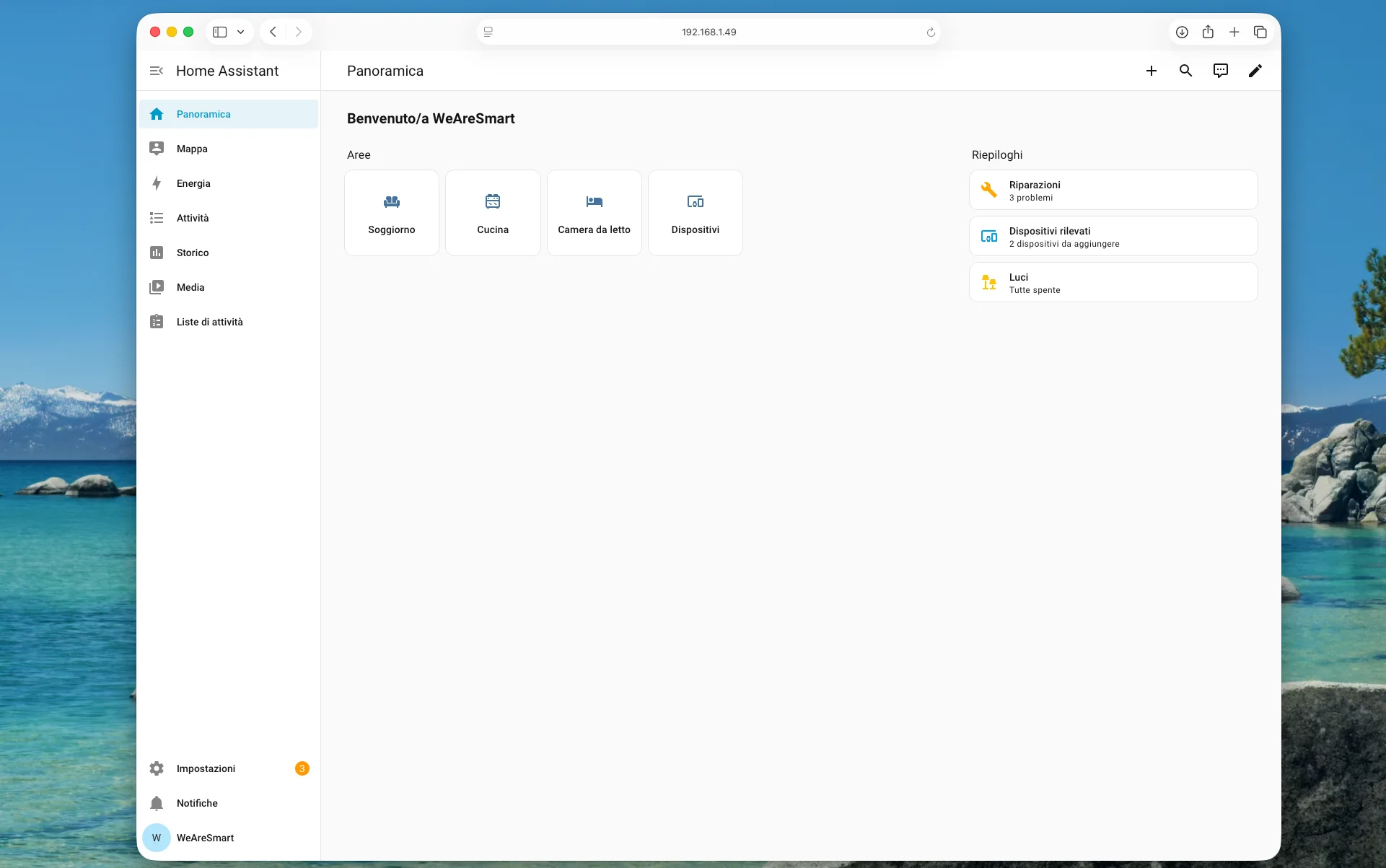This screenshot has height=868, width=1386.
Task: Open the Soggiorno area card
Action: pos(391,212)
